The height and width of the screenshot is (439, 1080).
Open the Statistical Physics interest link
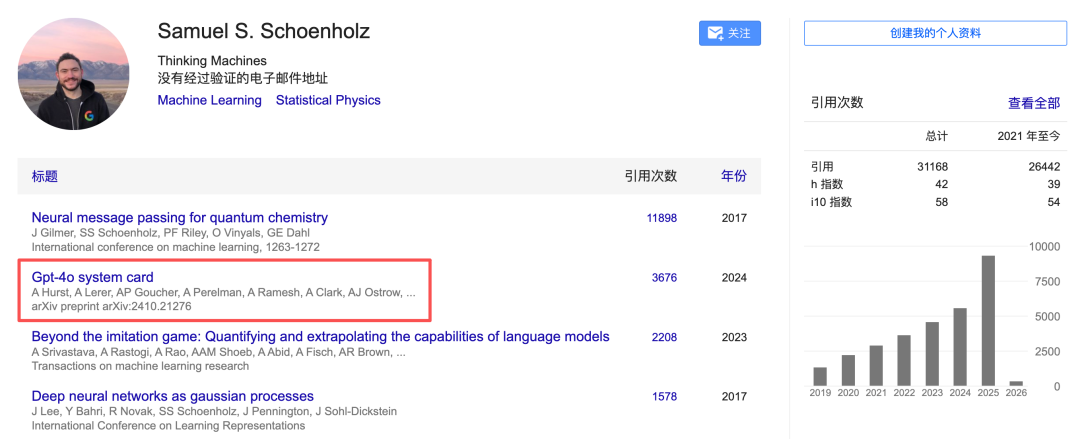328,100
